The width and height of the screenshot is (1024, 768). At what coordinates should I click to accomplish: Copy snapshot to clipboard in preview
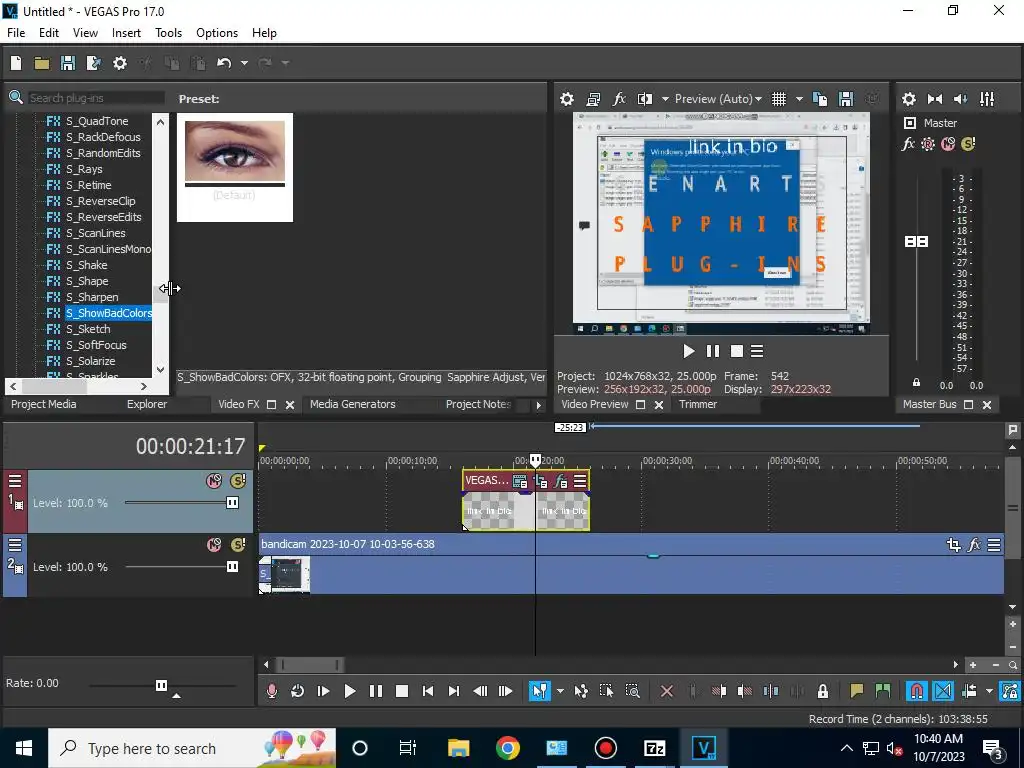click(820, 99)
